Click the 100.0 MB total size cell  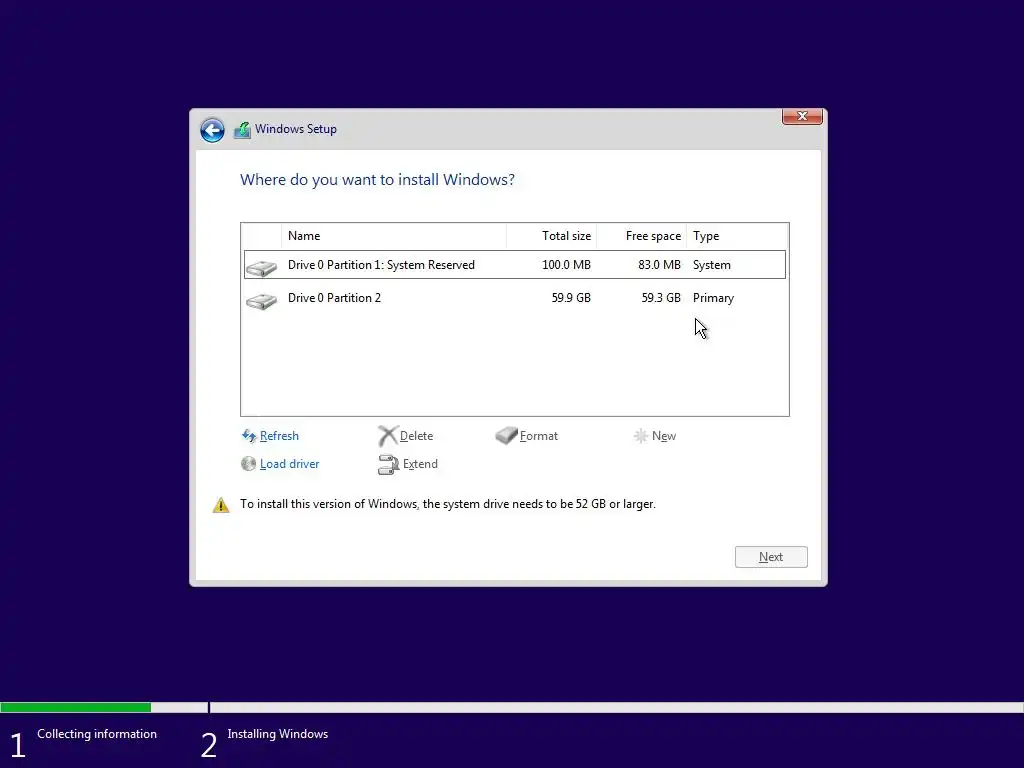click(566, 264)
